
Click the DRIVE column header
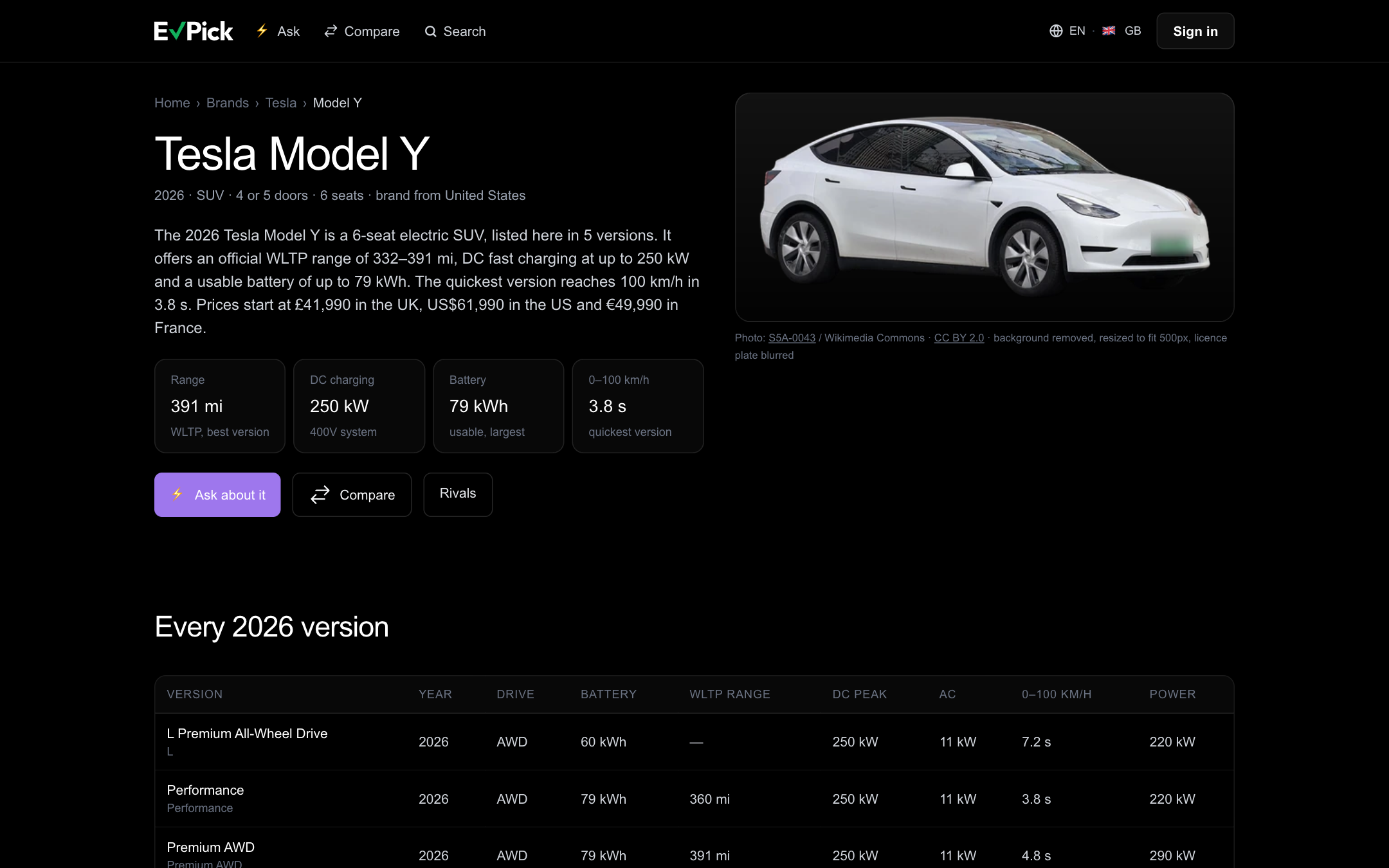coord(515,694)
